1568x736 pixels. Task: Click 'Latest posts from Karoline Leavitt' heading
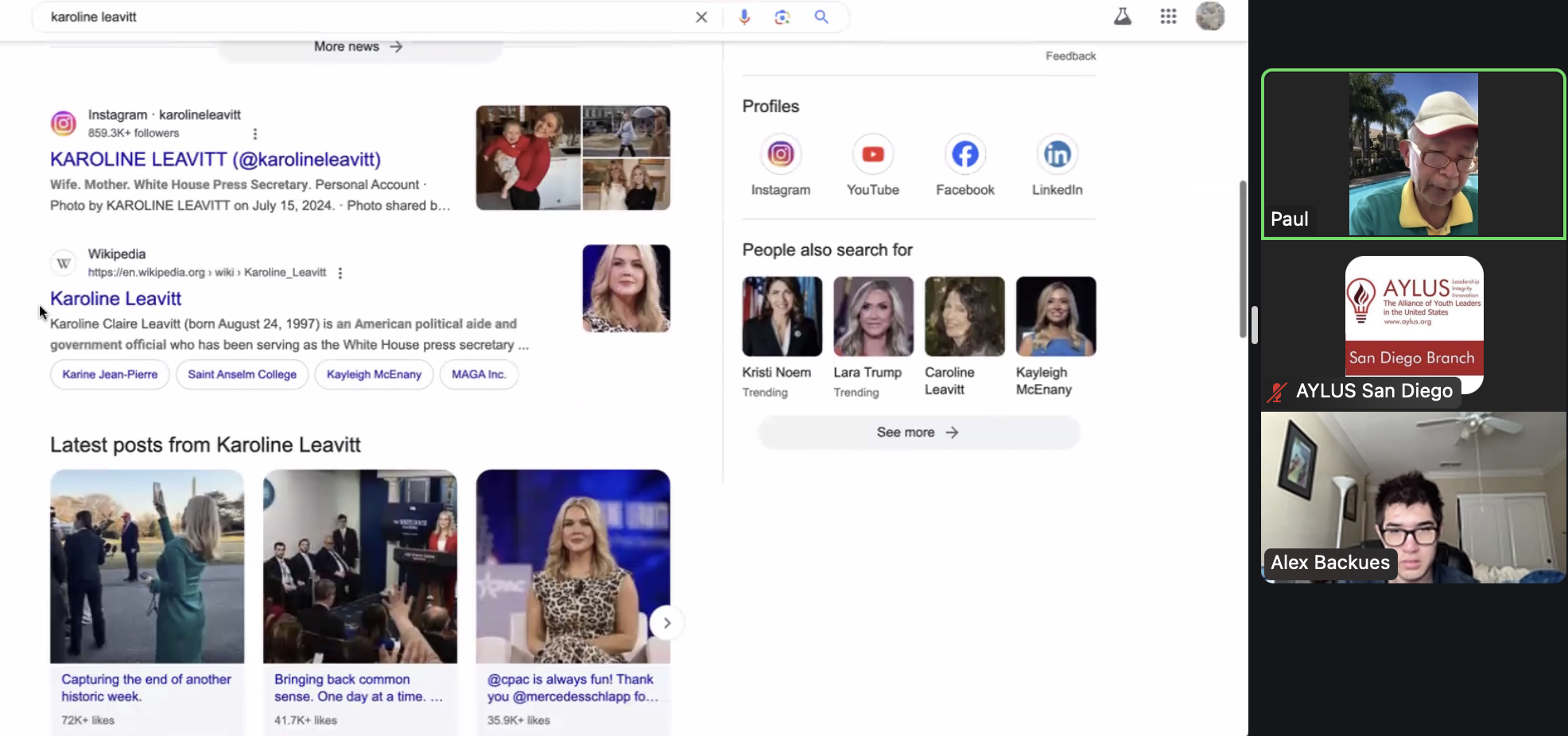coord(205,445)
